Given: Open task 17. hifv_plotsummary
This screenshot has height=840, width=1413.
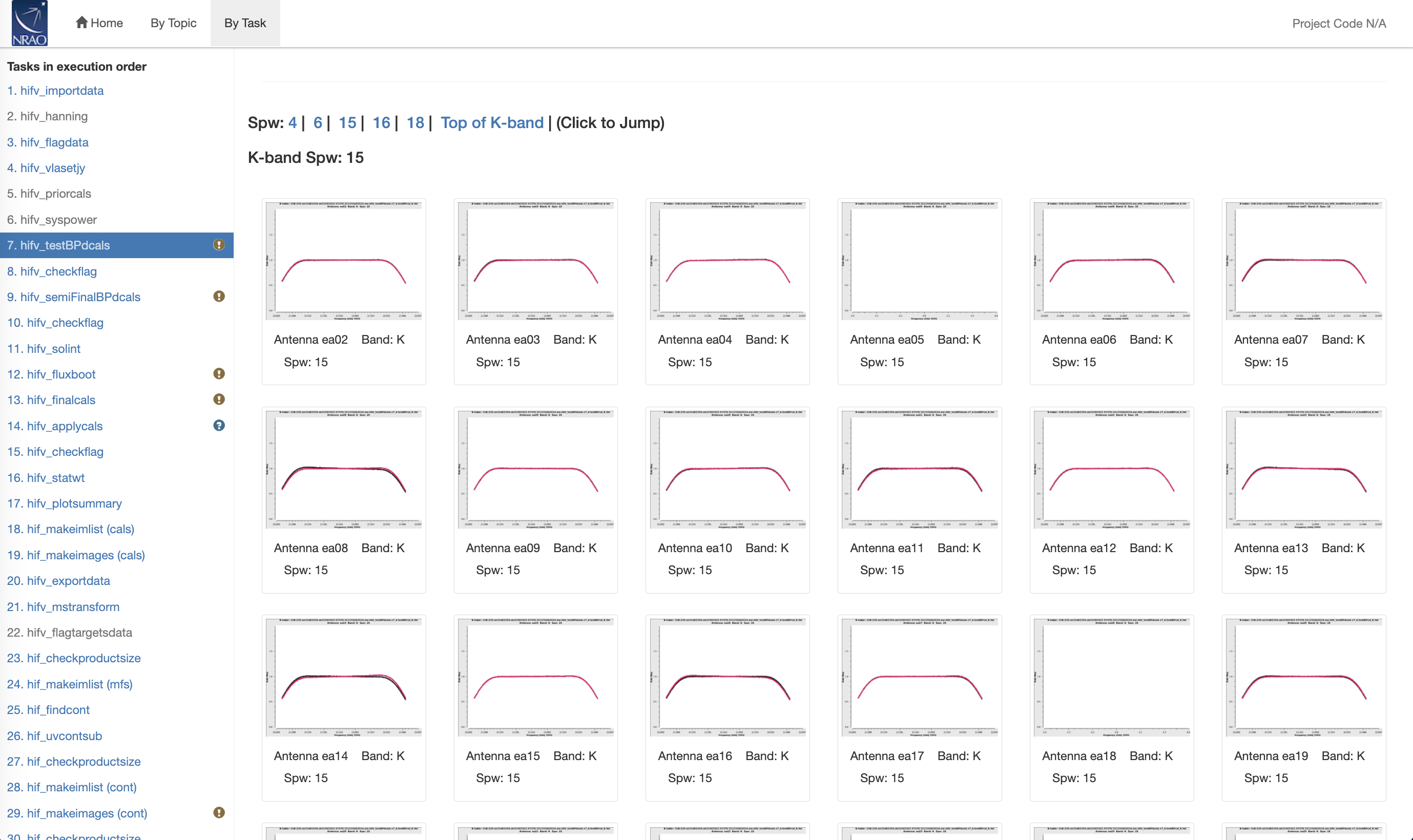Looking at the screenshot, I should [64, 503].
